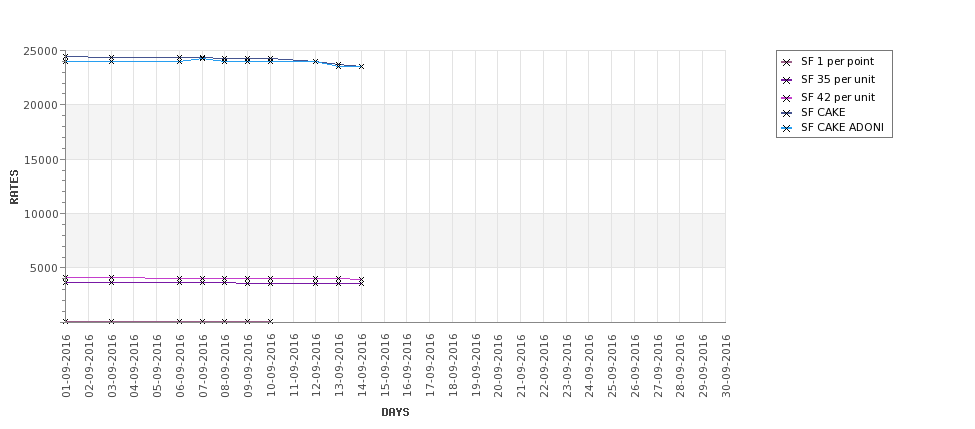
Task: Click the 15-09-2016 x-axis date label
Action: coord(384,366)
